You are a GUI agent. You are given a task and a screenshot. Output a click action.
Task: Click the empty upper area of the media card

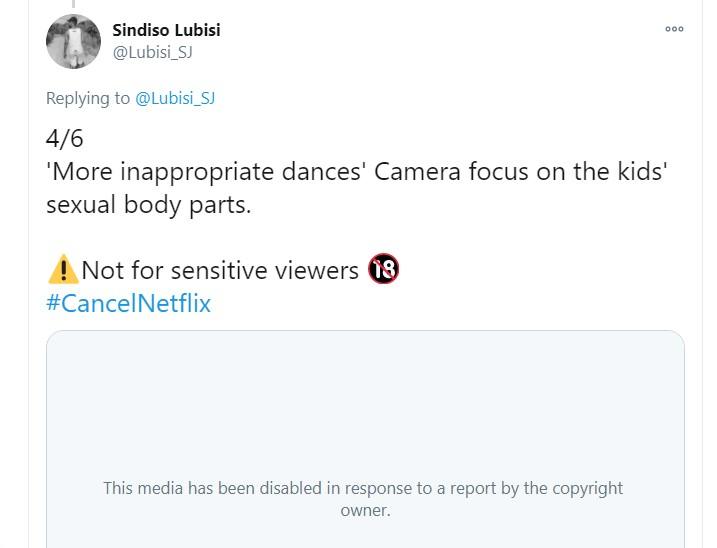pyautogui.click(x=365, y=390)
